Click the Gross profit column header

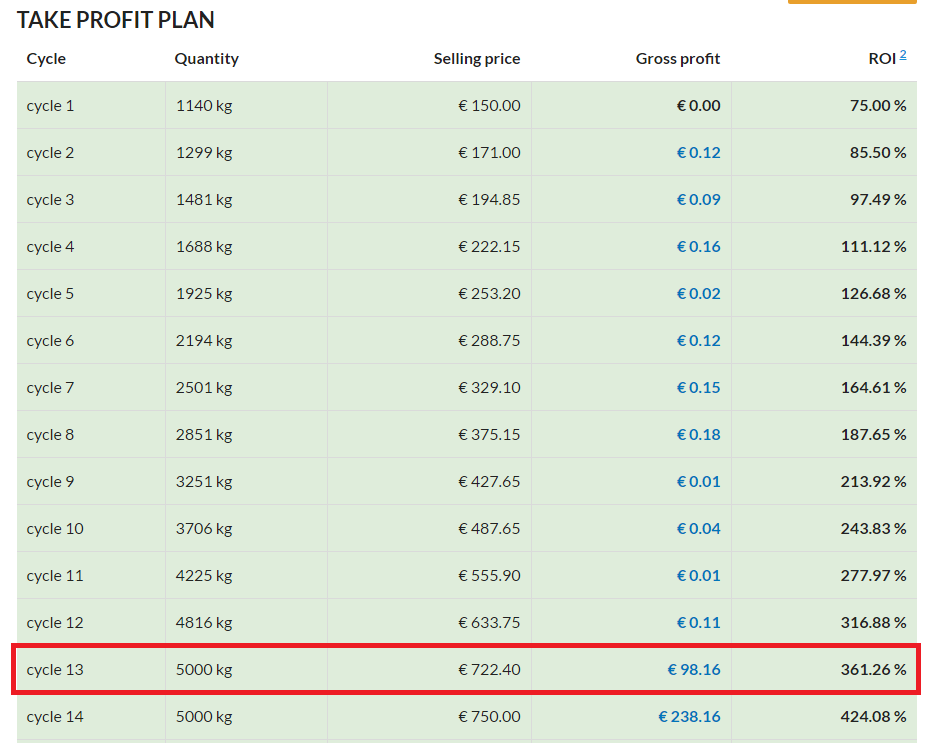(678, 59)
